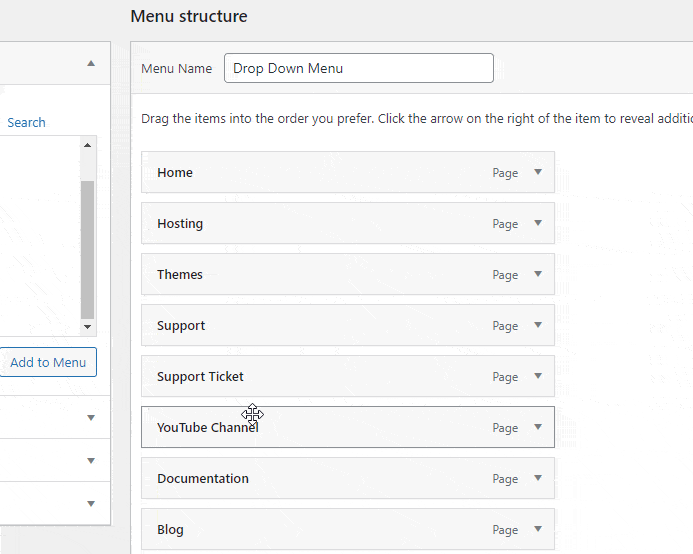The width and height of the screenshot is (693, 554).
Task: Expand first collapsed panel below Add to Menu
Action: pos(91,417)
